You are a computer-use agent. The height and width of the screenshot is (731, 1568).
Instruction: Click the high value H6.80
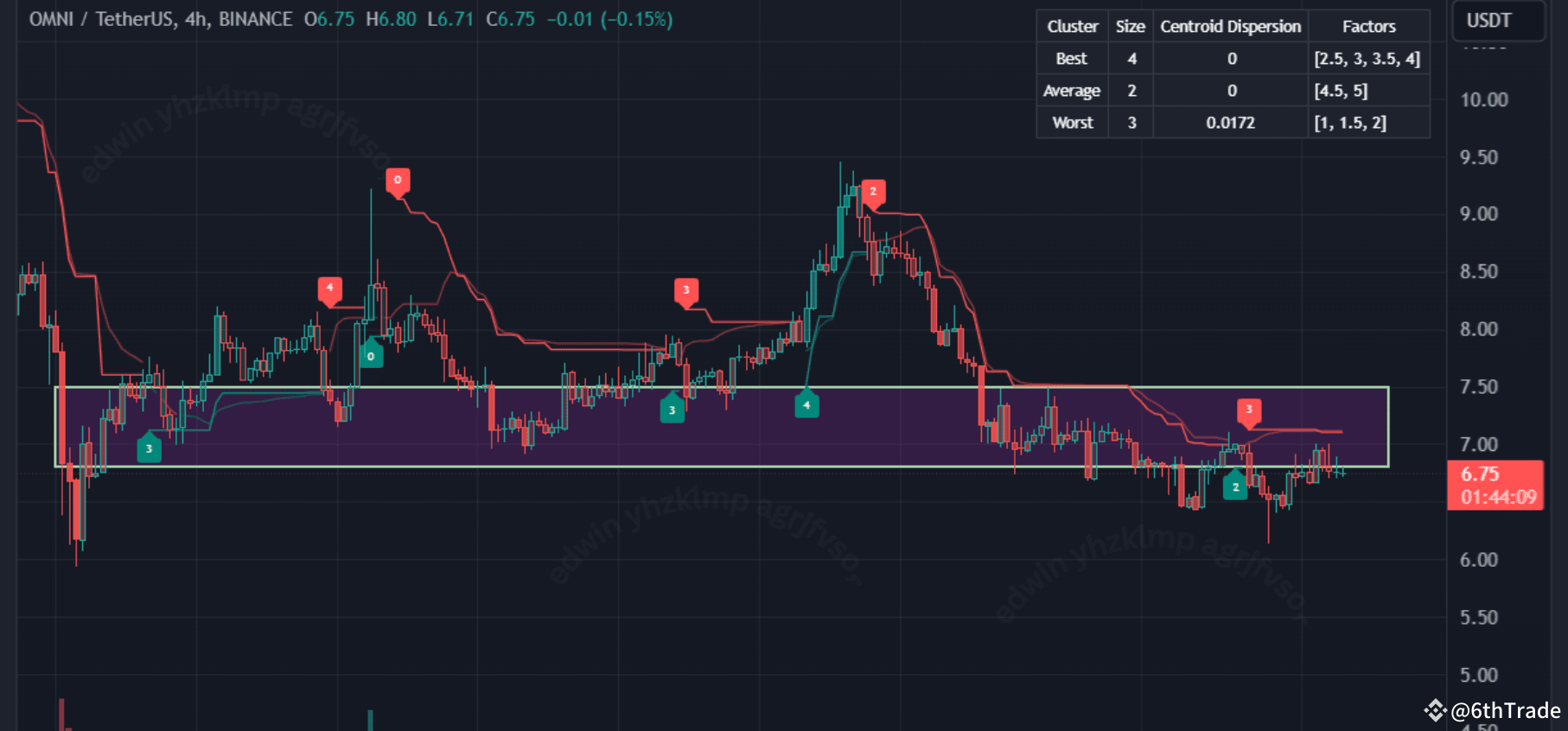click(391, 19)
